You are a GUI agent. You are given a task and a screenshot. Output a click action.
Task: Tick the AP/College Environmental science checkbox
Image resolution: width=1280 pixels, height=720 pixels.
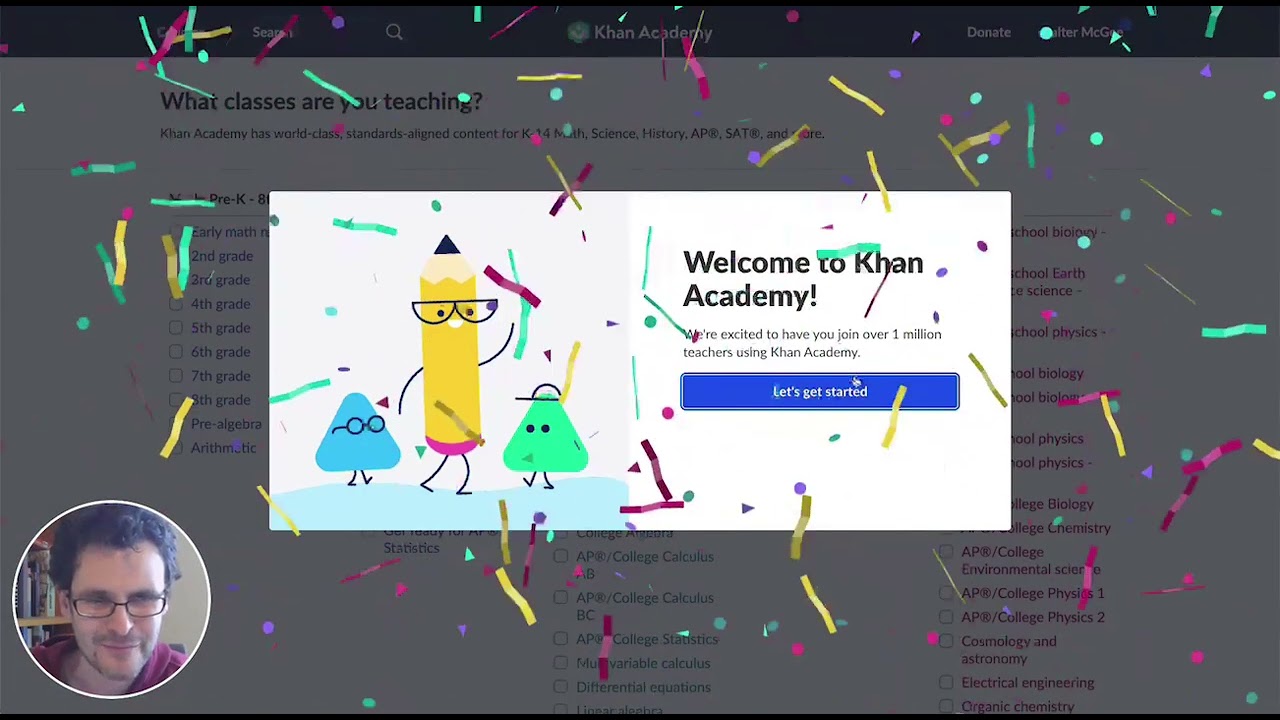coord(946,552)
